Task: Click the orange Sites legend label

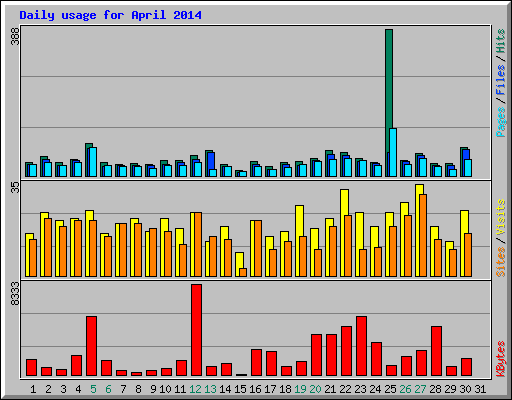Action: tap(500, 262)
